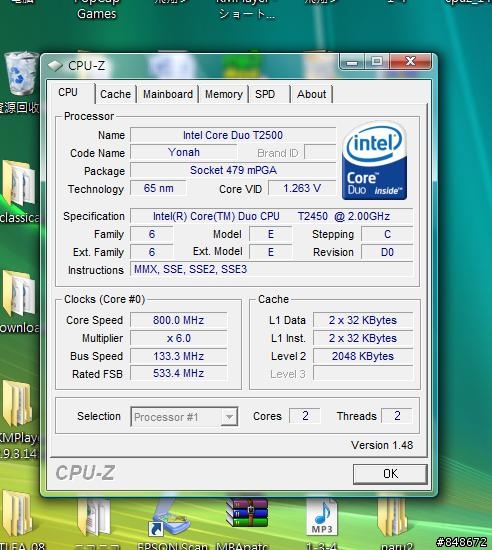This screenshot has width=492, height=550.
Task: Click the Level 2 value 2048 KBytes
Action: point(363,356)
